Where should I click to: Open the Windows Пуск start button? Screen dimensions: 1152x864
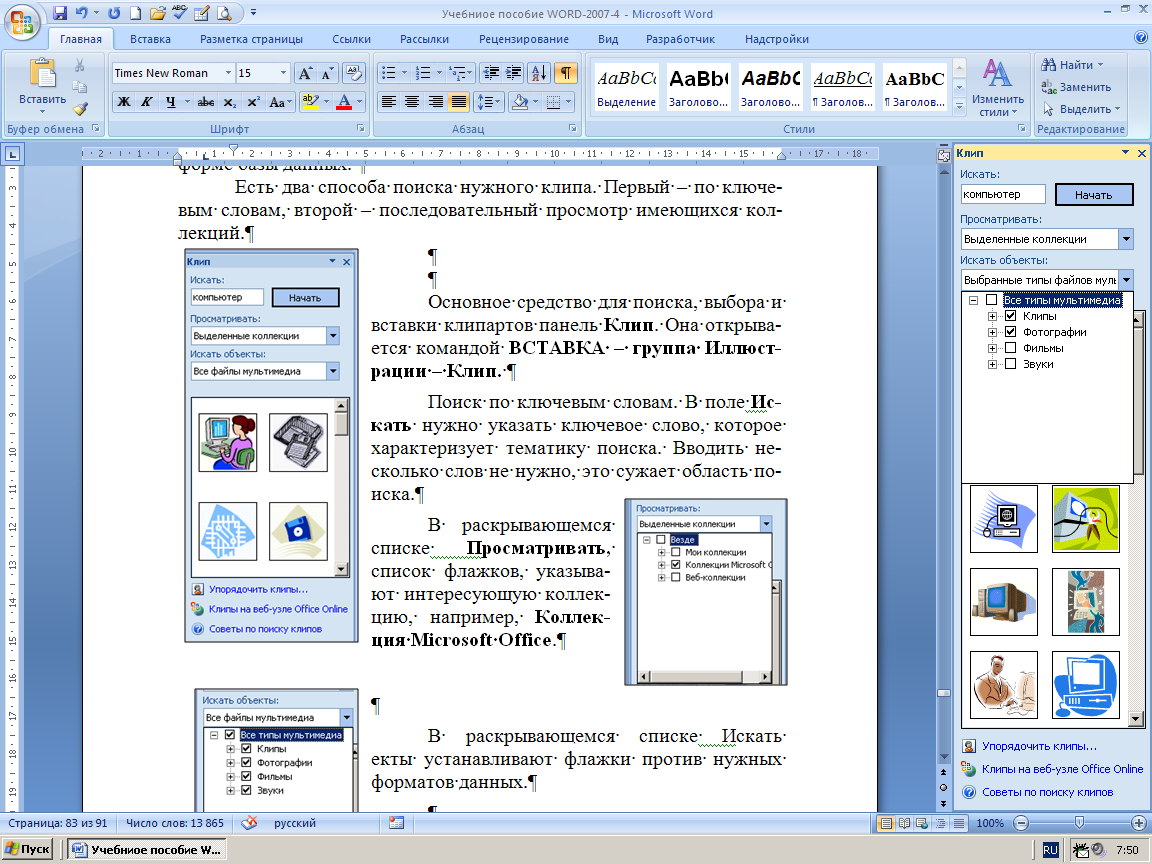(x=28, y=849)
